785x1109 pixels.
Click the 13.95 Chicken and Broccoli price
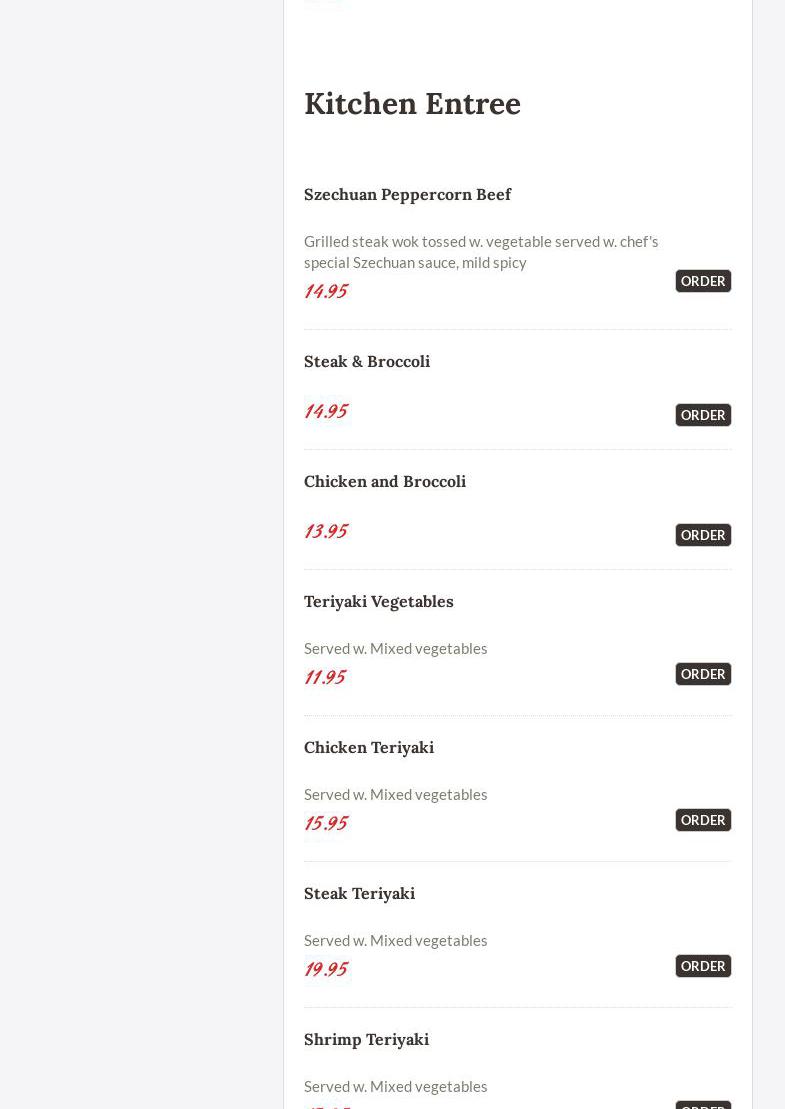pyautogui.click(x=326, y=531)
